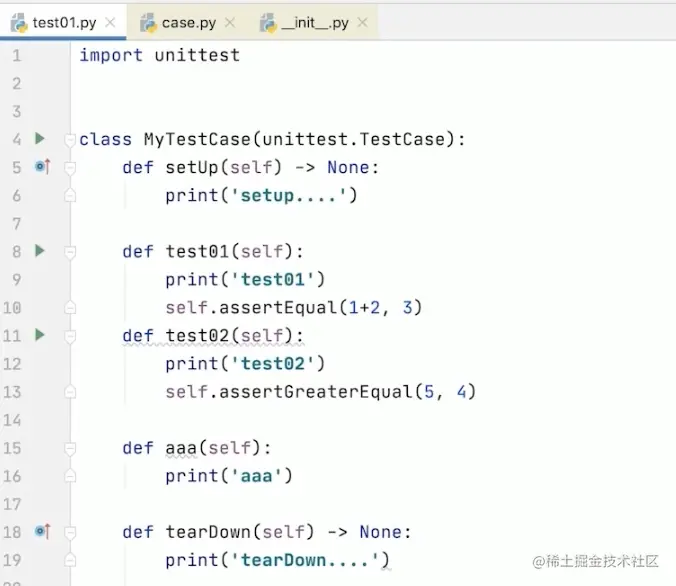This screenshot has height=586, width=676.
Task: Click the string 'setup....'
Action: click(x=288, y=195)
